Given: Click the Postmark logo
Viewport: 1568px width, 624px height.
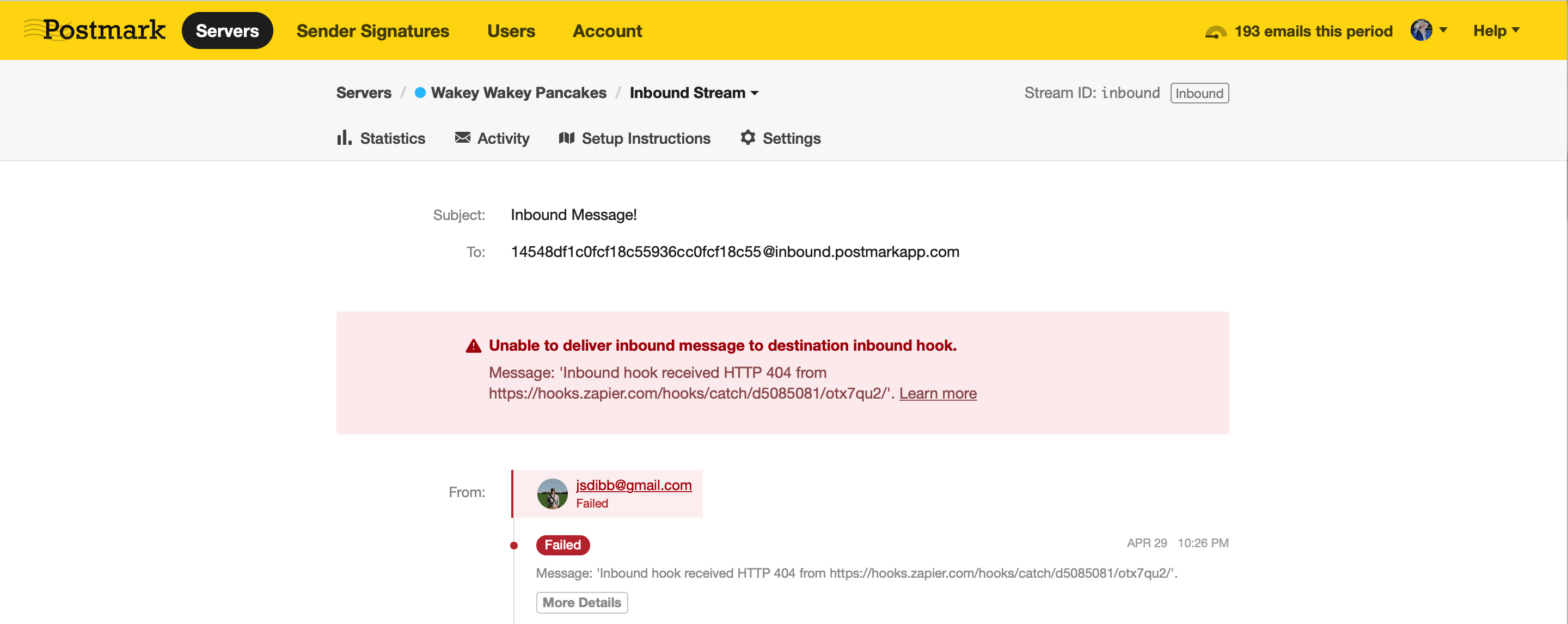Looking at the screenshot, I should (x=94, y=30).
